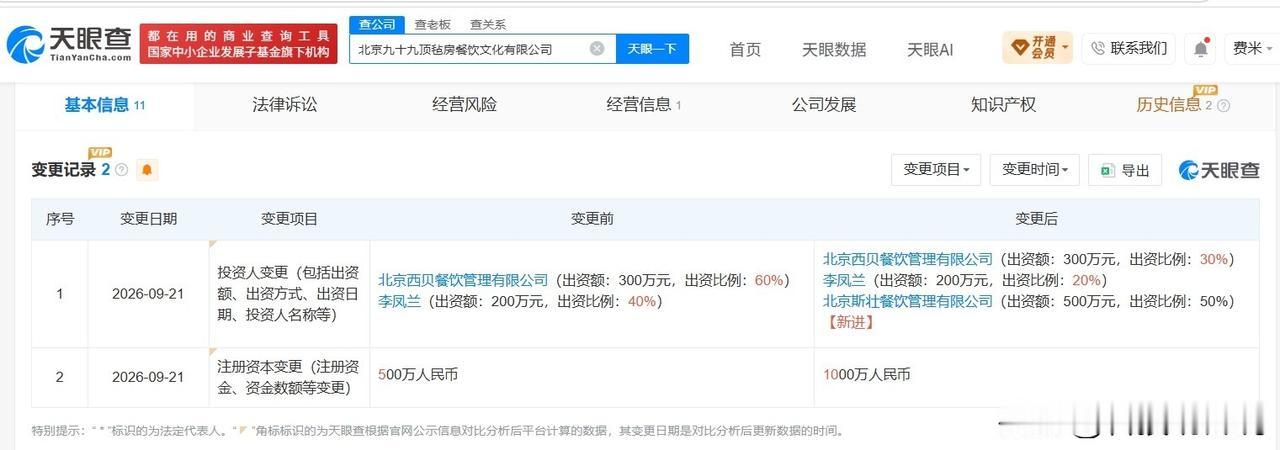The image size is (1280, 450).
Task: Click 开通会员 VIP membership button
Action: click(x=1038, y=47)
